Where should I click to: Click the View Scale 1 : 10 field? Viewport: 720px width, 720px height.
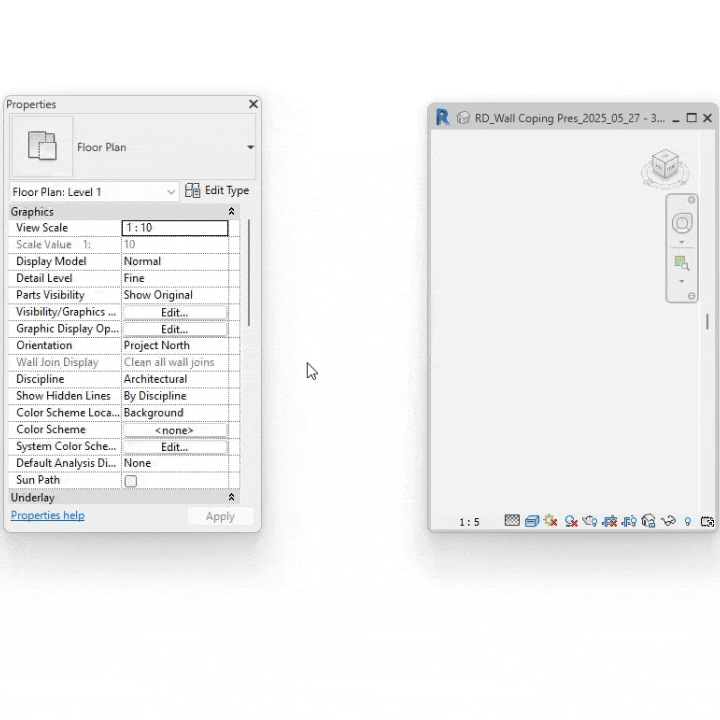pos(174,228)
